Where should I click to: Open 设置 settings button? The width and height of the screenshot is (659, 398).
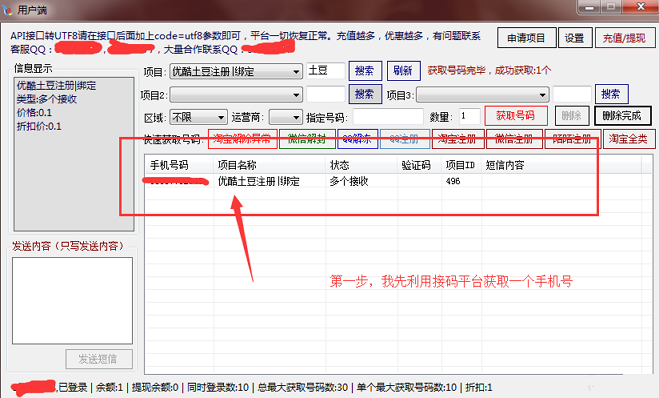tap(575, 38)
